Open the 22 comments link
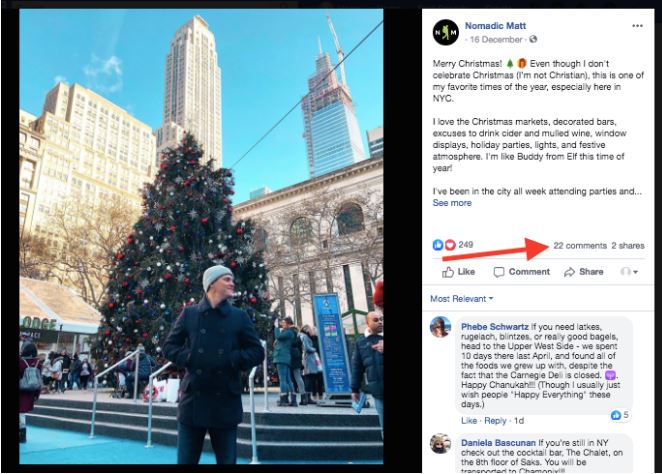This screenshot has height=474, width=662. [x=580, y=246]
